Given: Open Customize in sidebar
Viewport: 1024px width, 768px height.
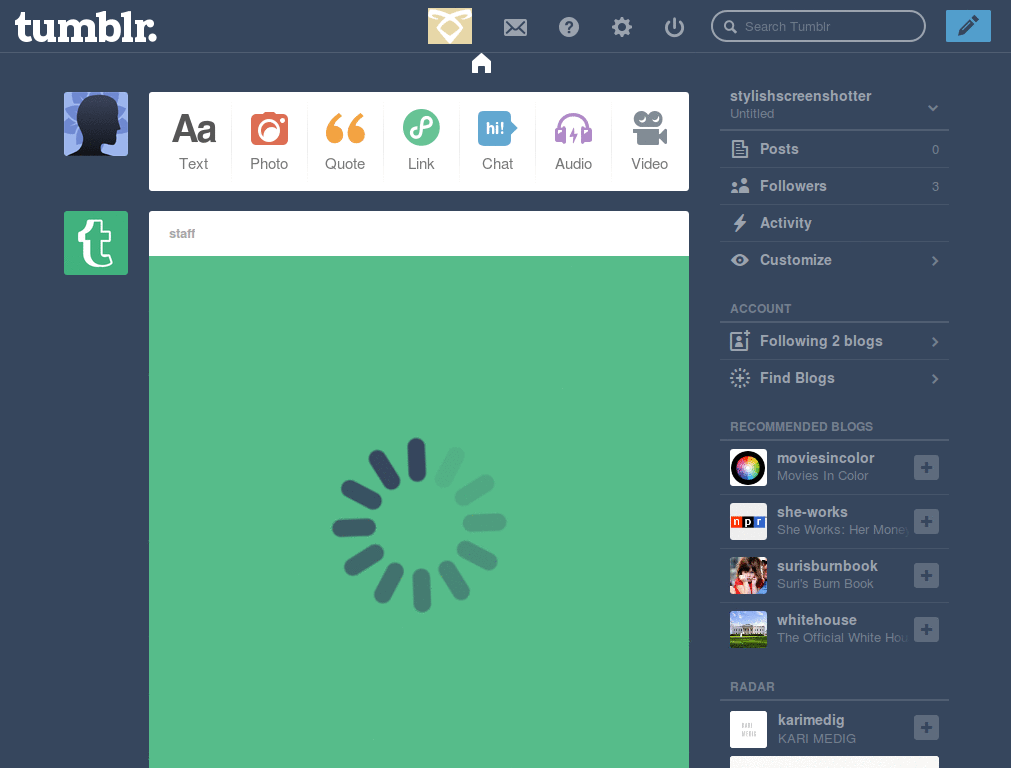Looking at the screenshot, I should click(x=835, y=260).
